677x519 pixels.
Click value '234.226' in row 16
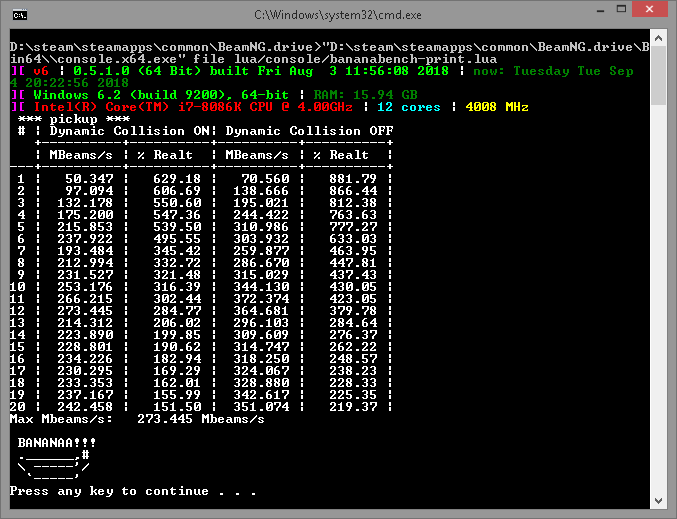tap(85, 359)
